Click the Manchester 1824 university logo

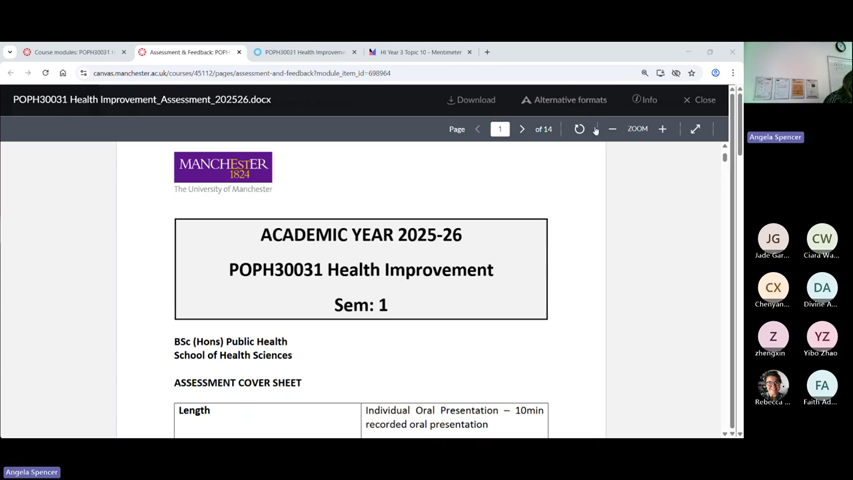click(223, 167)
